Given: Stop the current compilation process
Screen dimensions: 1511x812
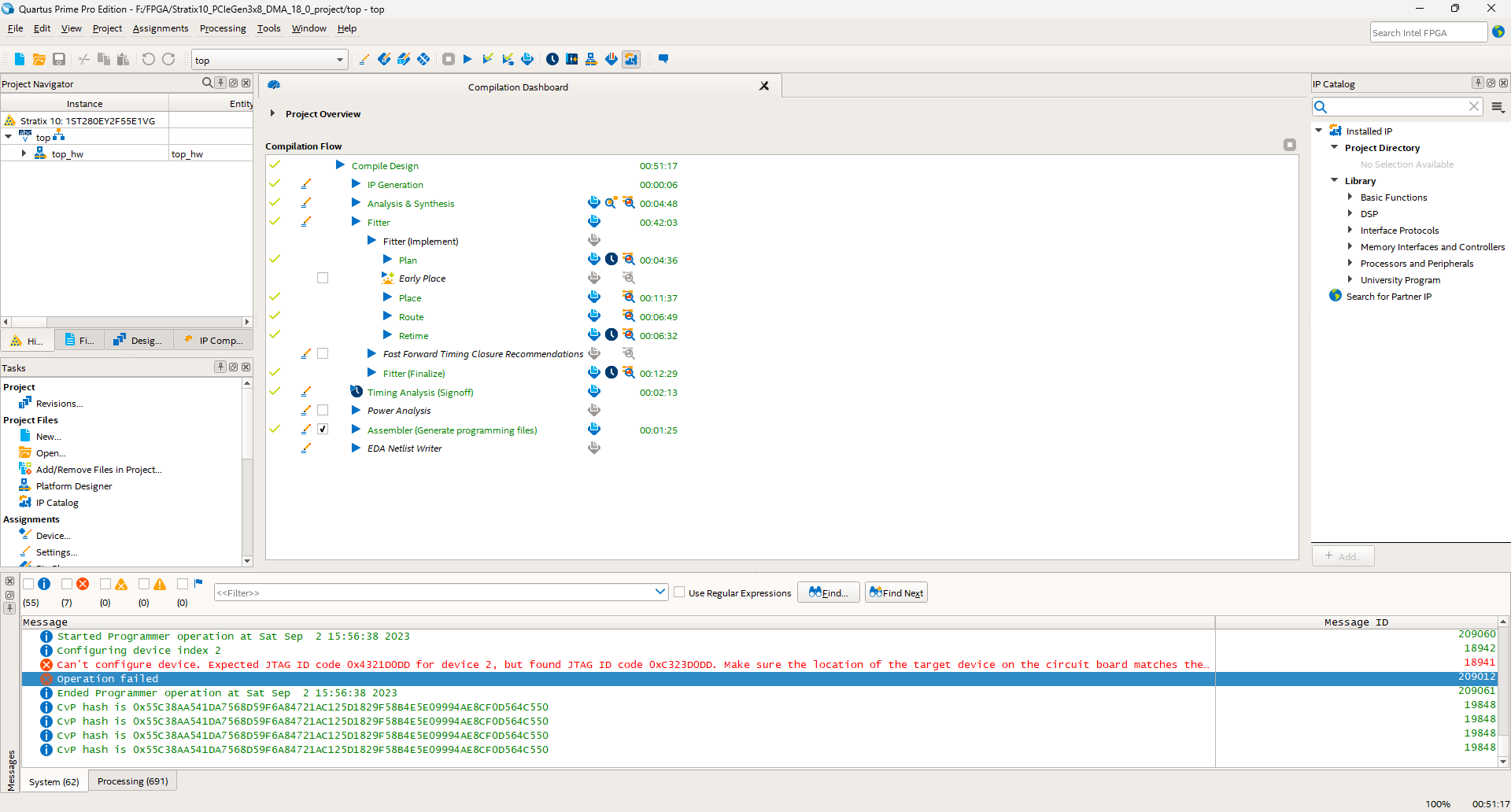Looking at the screenshot, I should [449, 58].
